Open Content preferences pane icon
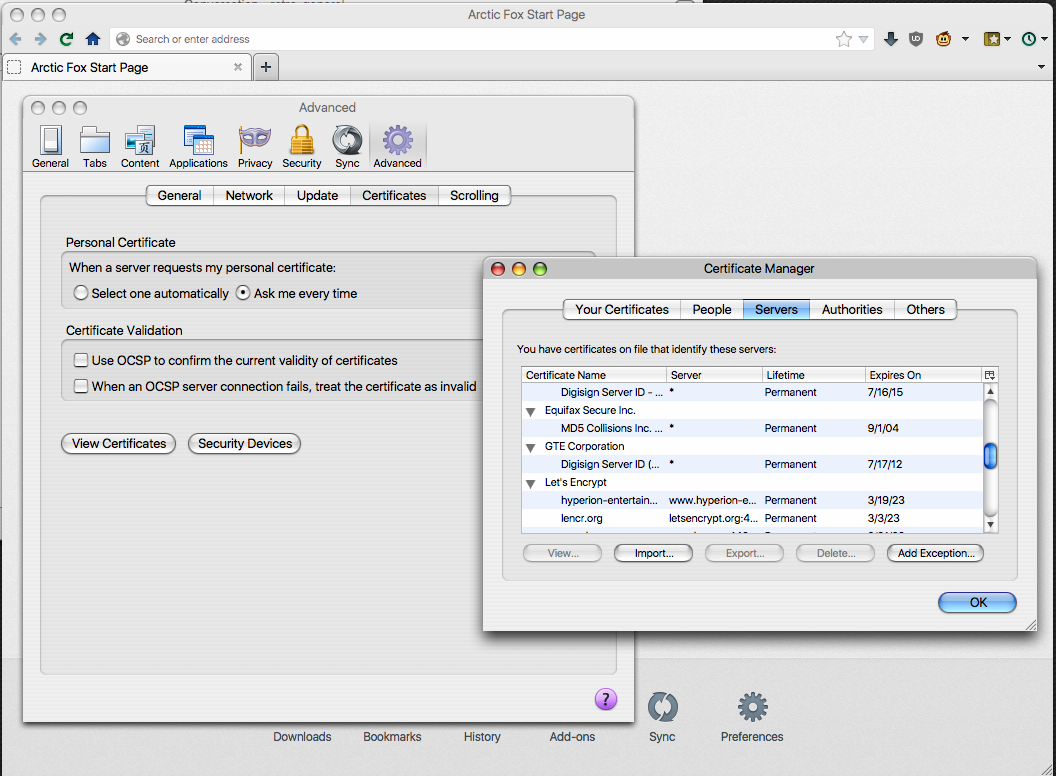The image size is (1056, 776). [x=140, y=146]
